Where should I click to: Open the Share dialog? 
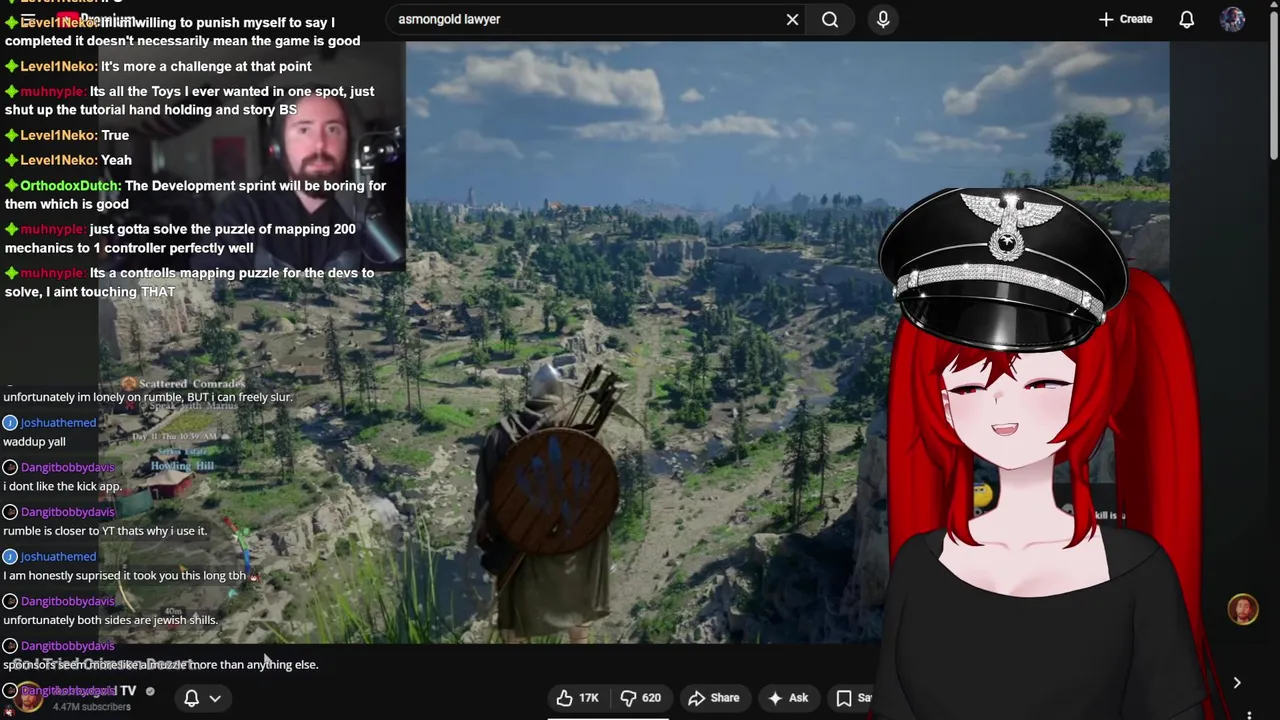pyautogui.click(x=714, y=698)
